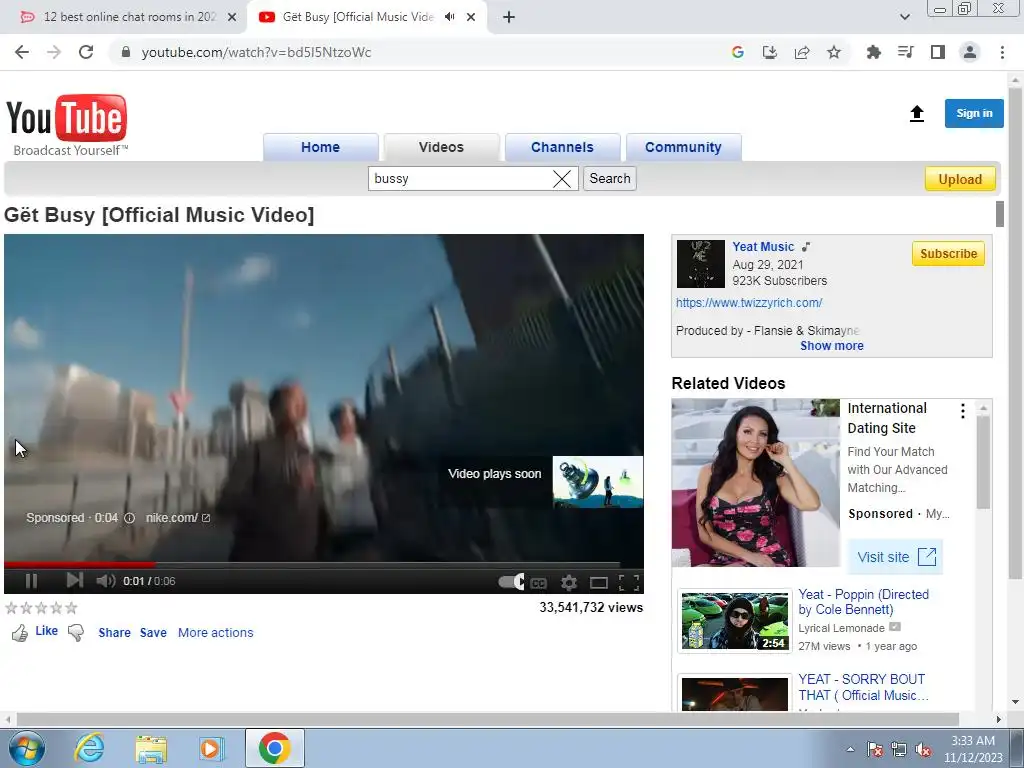Click the thumbs-down dislike icon
The image size is (1024, 768).
(x=76, y=633)
